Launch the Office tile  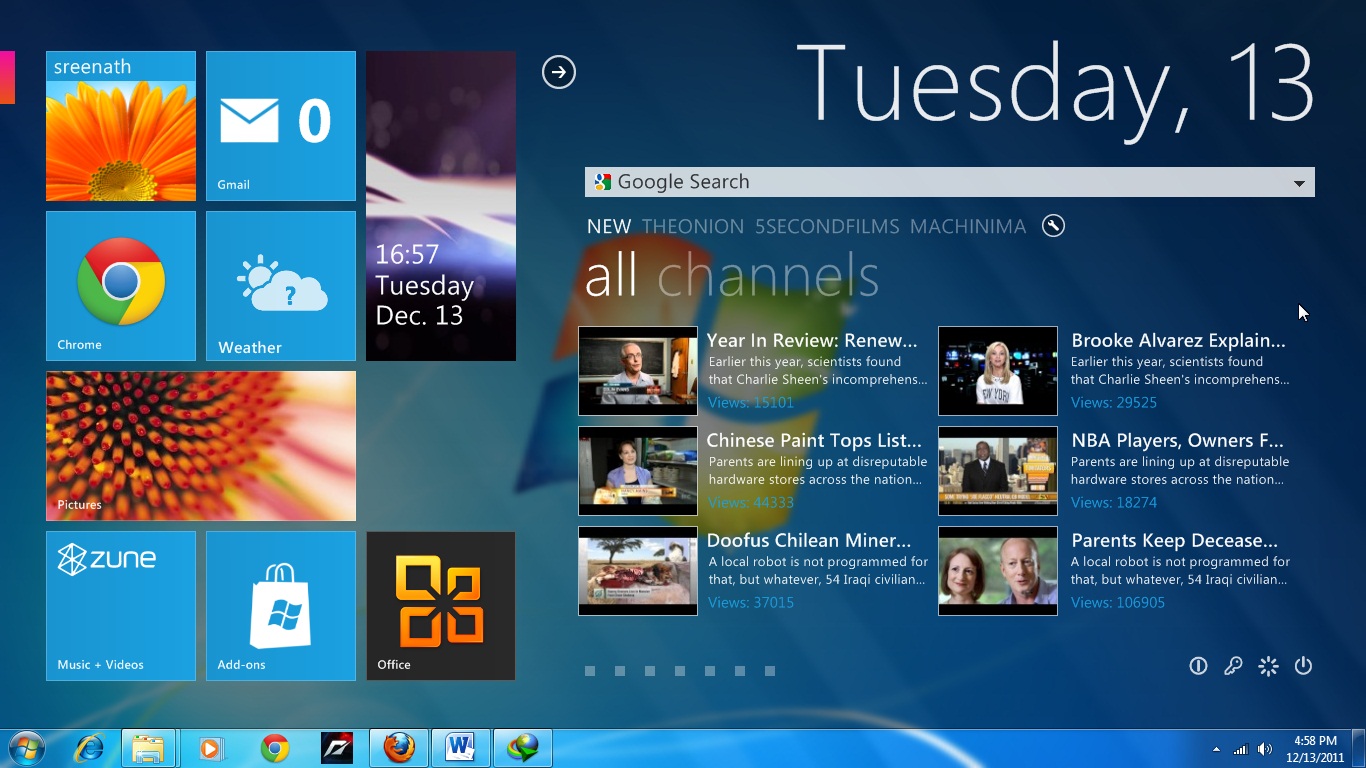point(441,606)
